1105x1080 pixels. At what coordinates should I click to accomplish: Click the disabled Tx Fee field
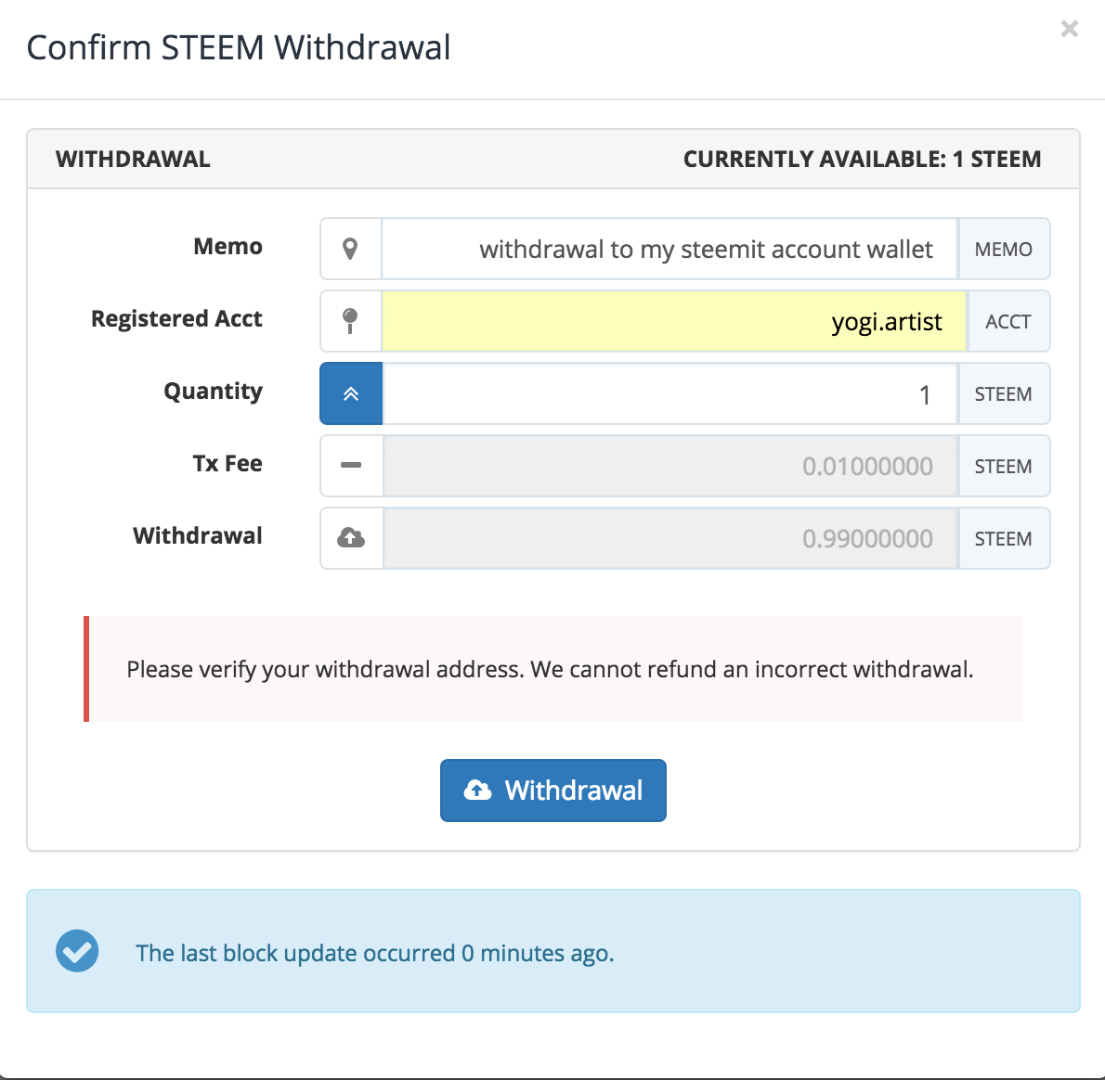670,466
